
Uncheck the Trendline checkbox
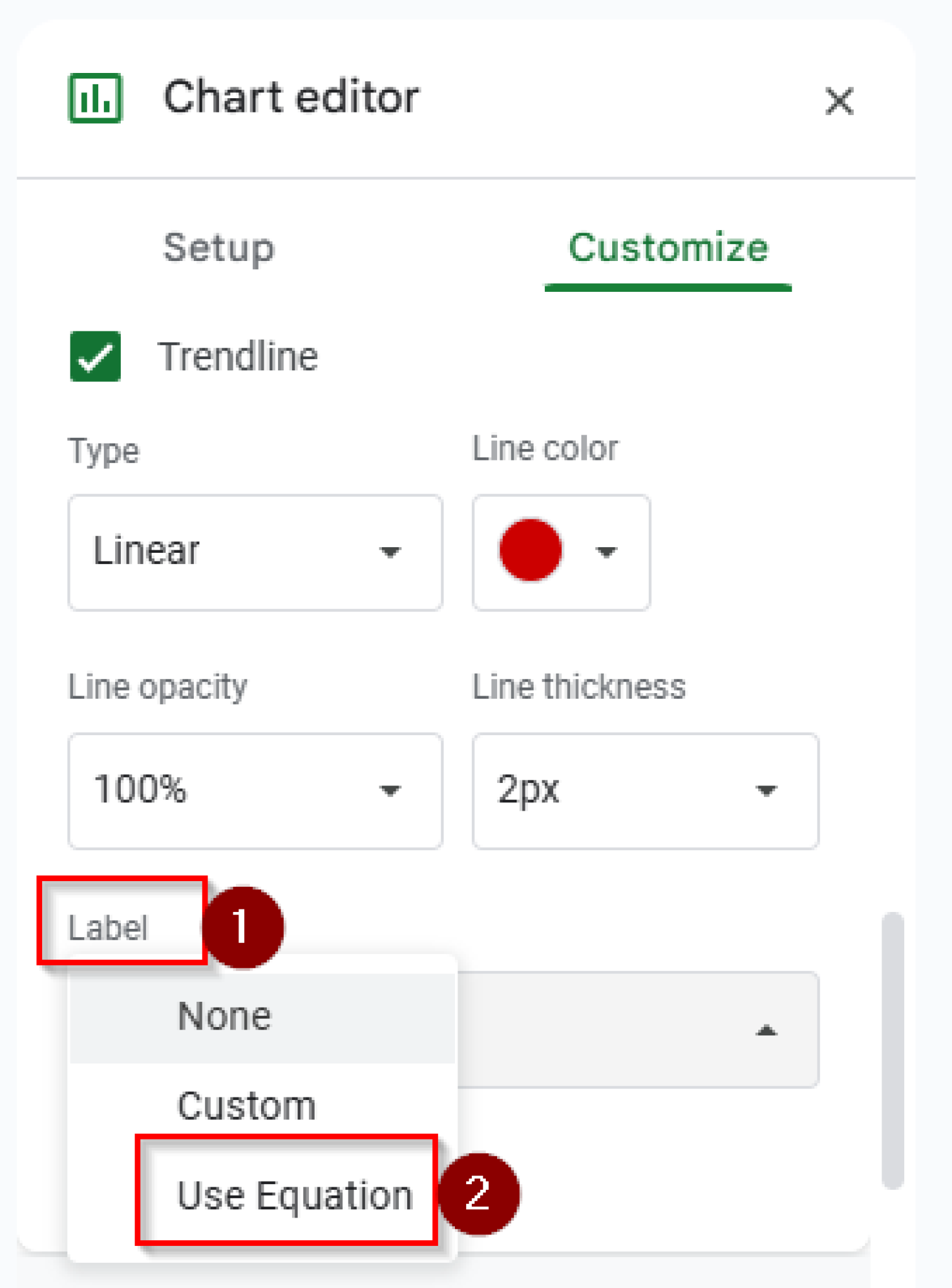96,357
